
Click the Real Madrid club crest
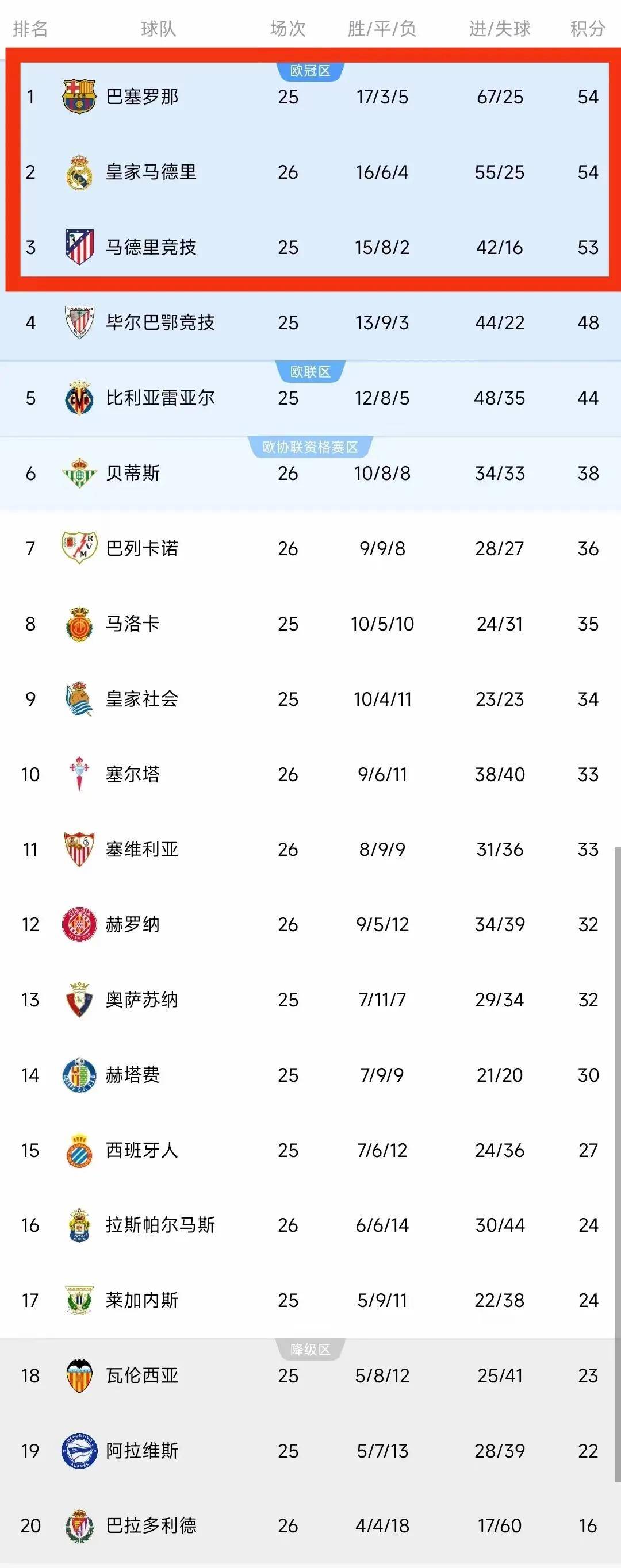[x=79, y=172]
